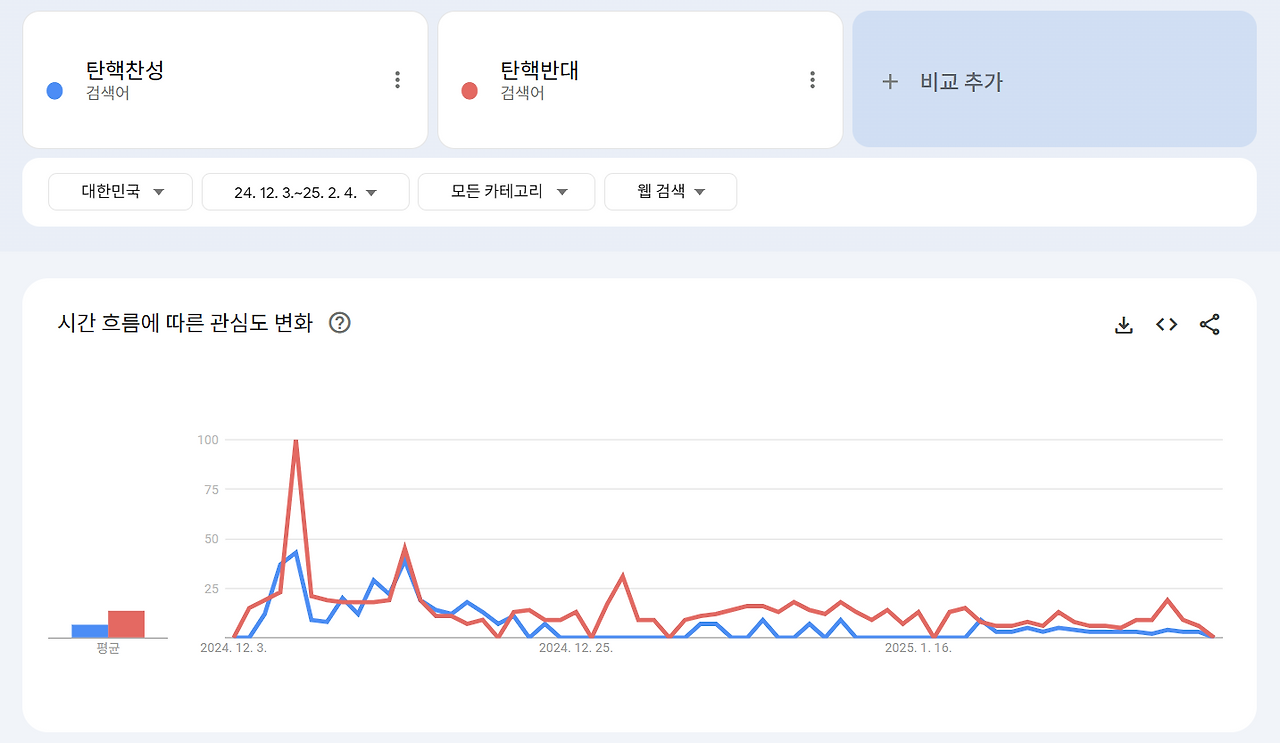The width and height of the screenshot is (1280, 743).
Task: Share the interest-over-time chart
Action: pyautogui.click(x=1209, y=324)
